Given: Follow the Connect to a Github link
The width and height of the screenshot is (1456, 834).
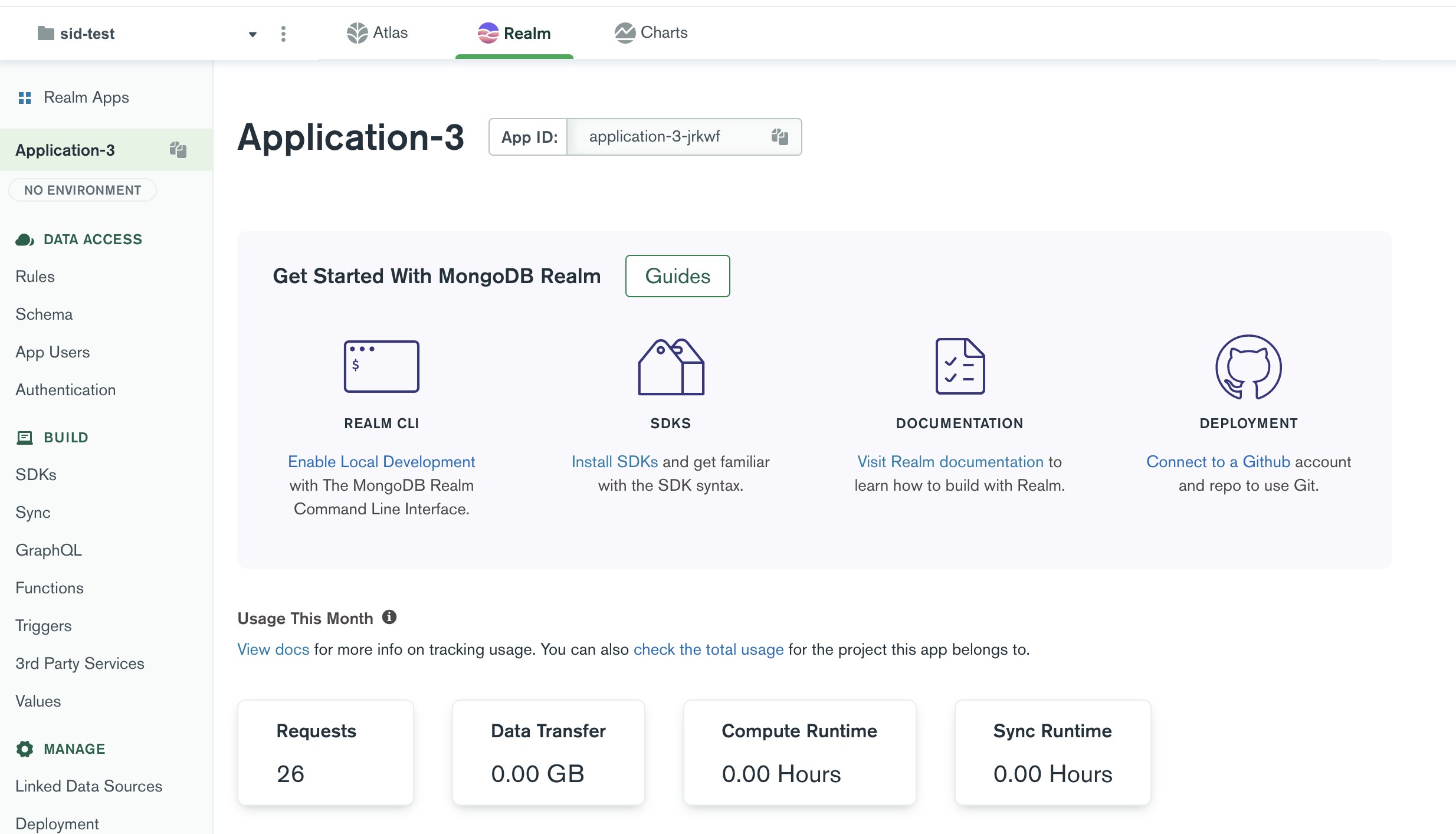Looking at the screenshot, I should 1218,462.
